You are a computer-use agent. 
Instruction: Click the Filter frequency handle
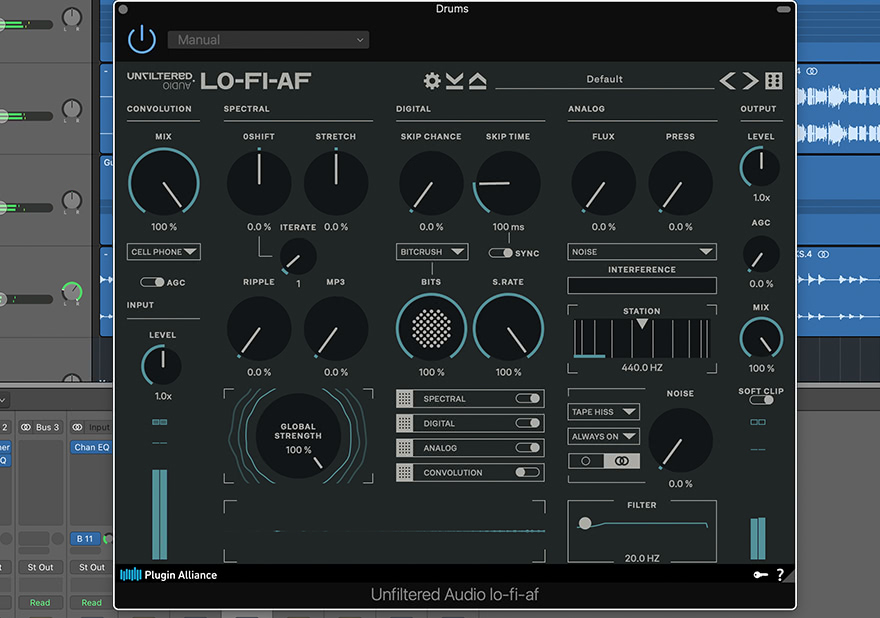point(585,523)
